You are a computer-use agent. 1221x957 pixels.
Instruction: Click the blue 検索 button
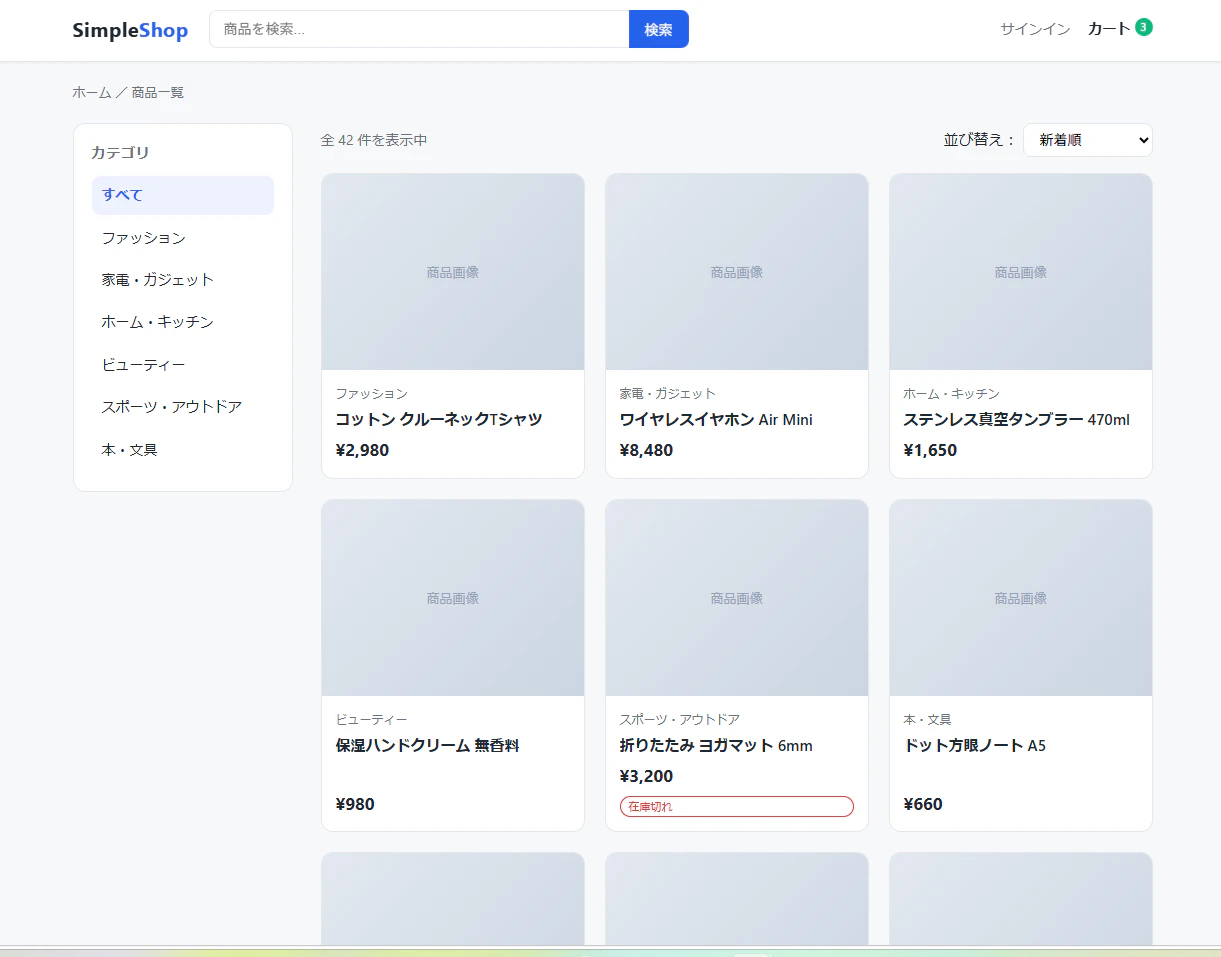point(659,29)
